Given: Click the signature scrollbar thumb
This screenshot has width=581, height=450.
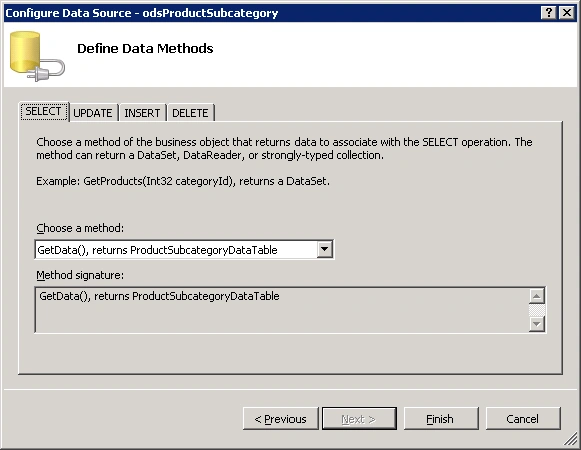Looking at the screenshot, I should pos(537,310).
